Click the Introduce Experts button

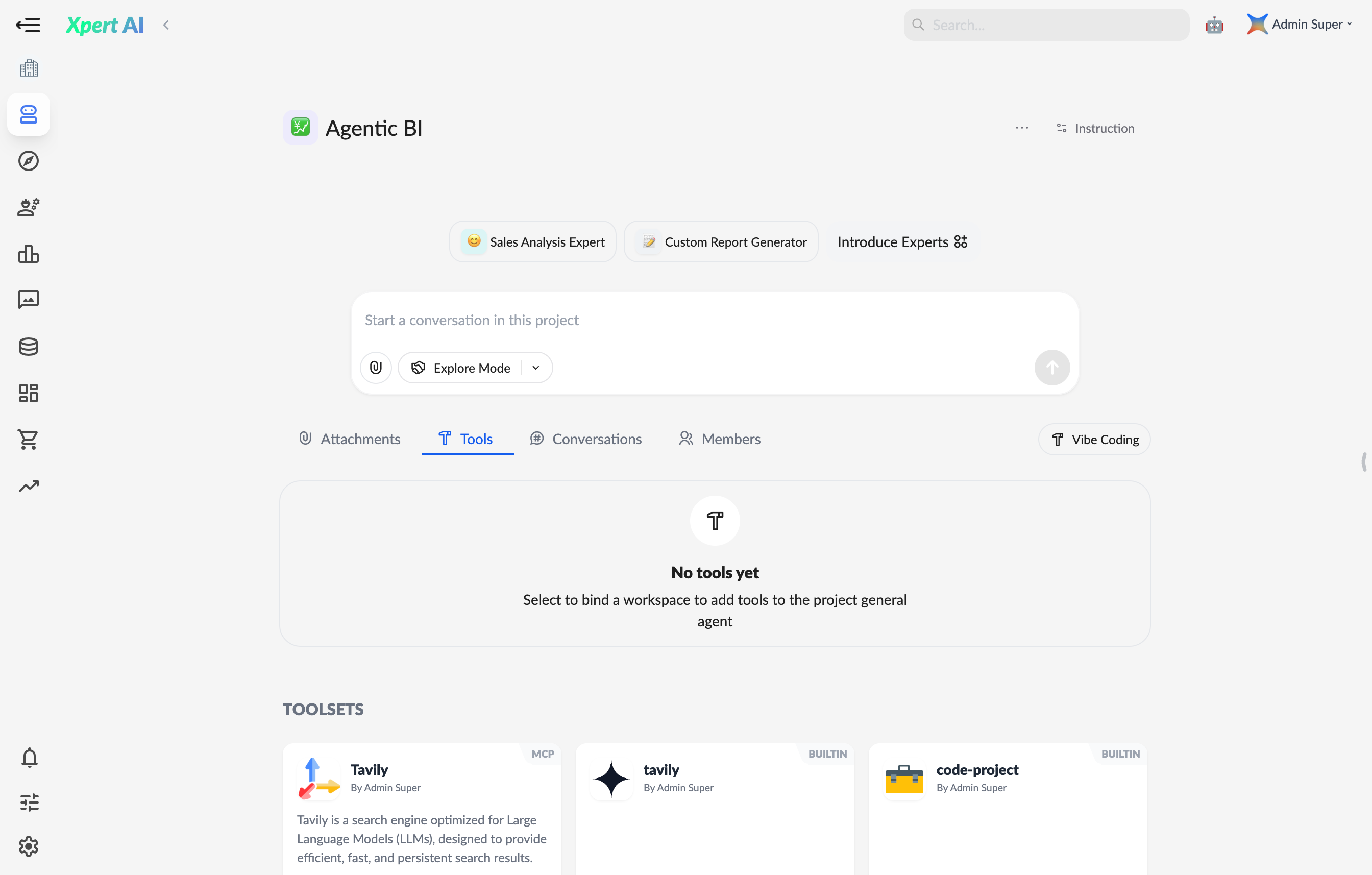coord(901,241)
